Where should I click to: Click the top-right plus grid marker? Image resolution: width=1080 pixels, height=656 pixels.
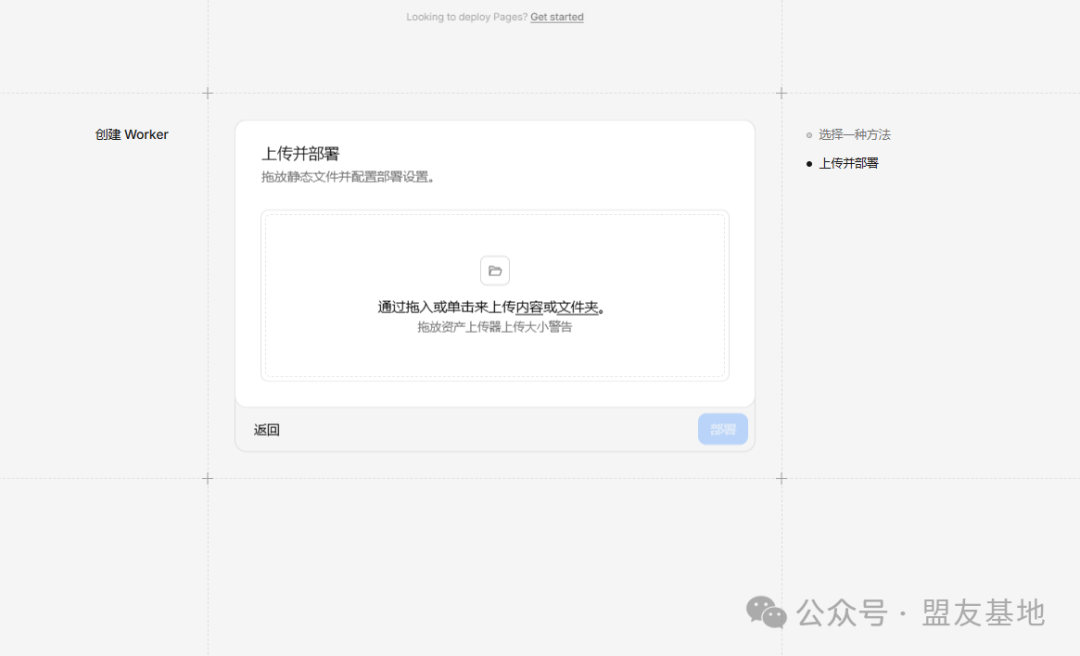pos(781,93)
